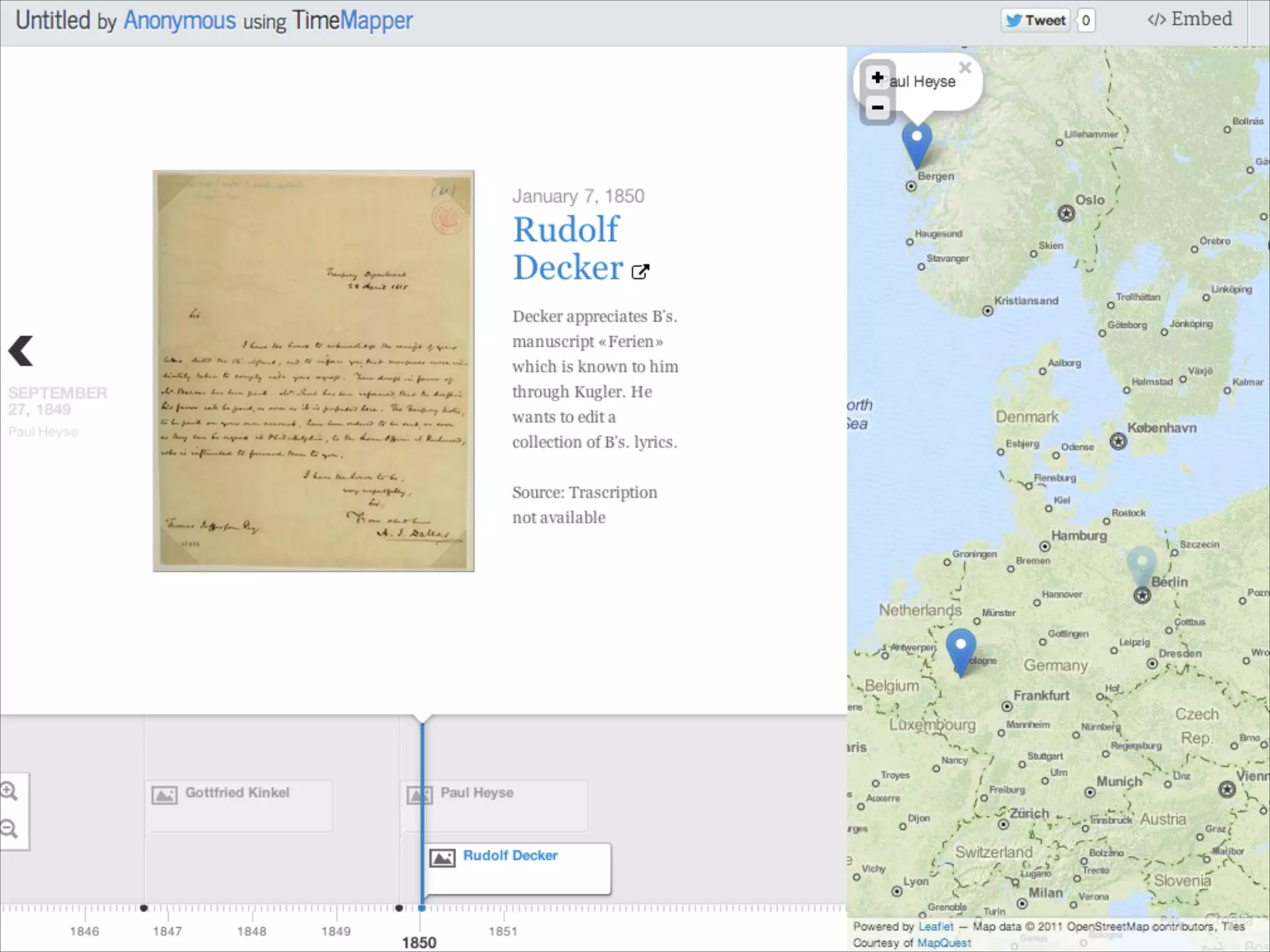
Task: Click the Tweet button
Action: [x=1036, y=20]
